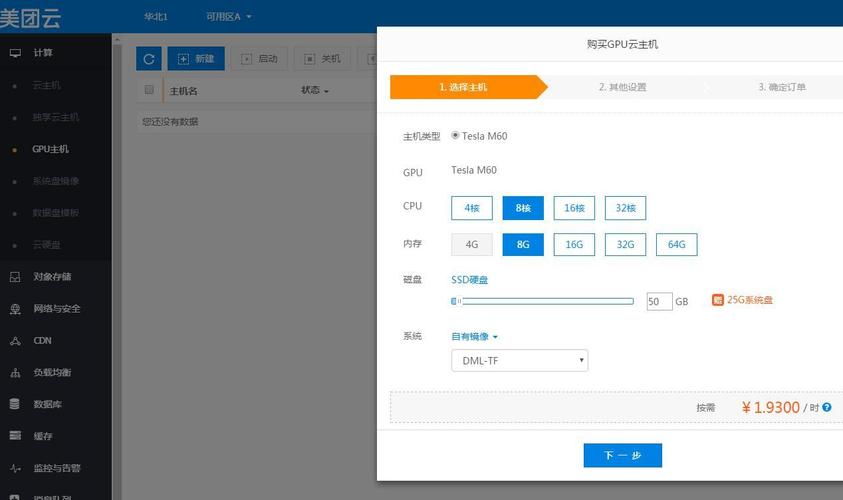Click the monitor icon beside 计算
This screenshot has width=843, height=500.
click(15, 53)
